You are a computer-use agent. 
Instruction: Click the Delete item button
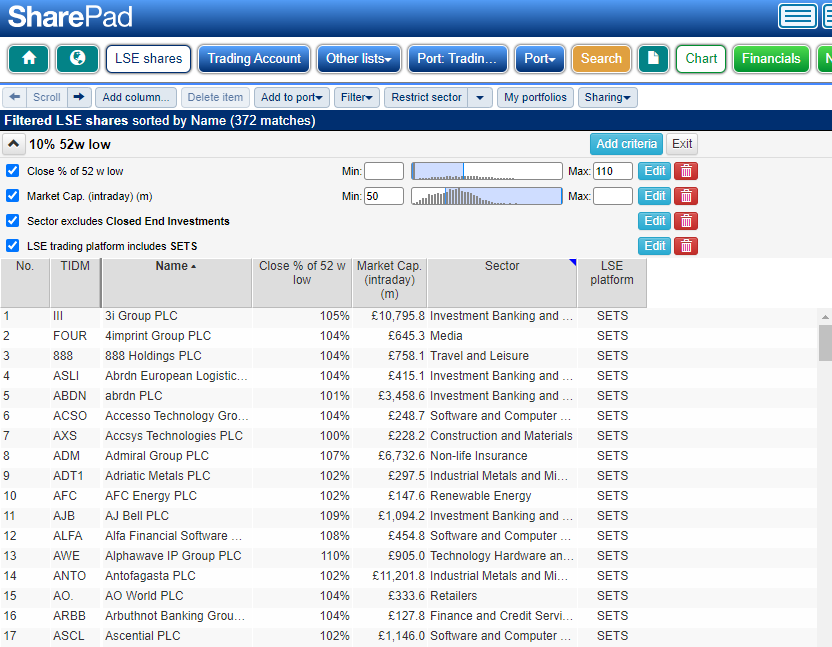tap(215, 97)
